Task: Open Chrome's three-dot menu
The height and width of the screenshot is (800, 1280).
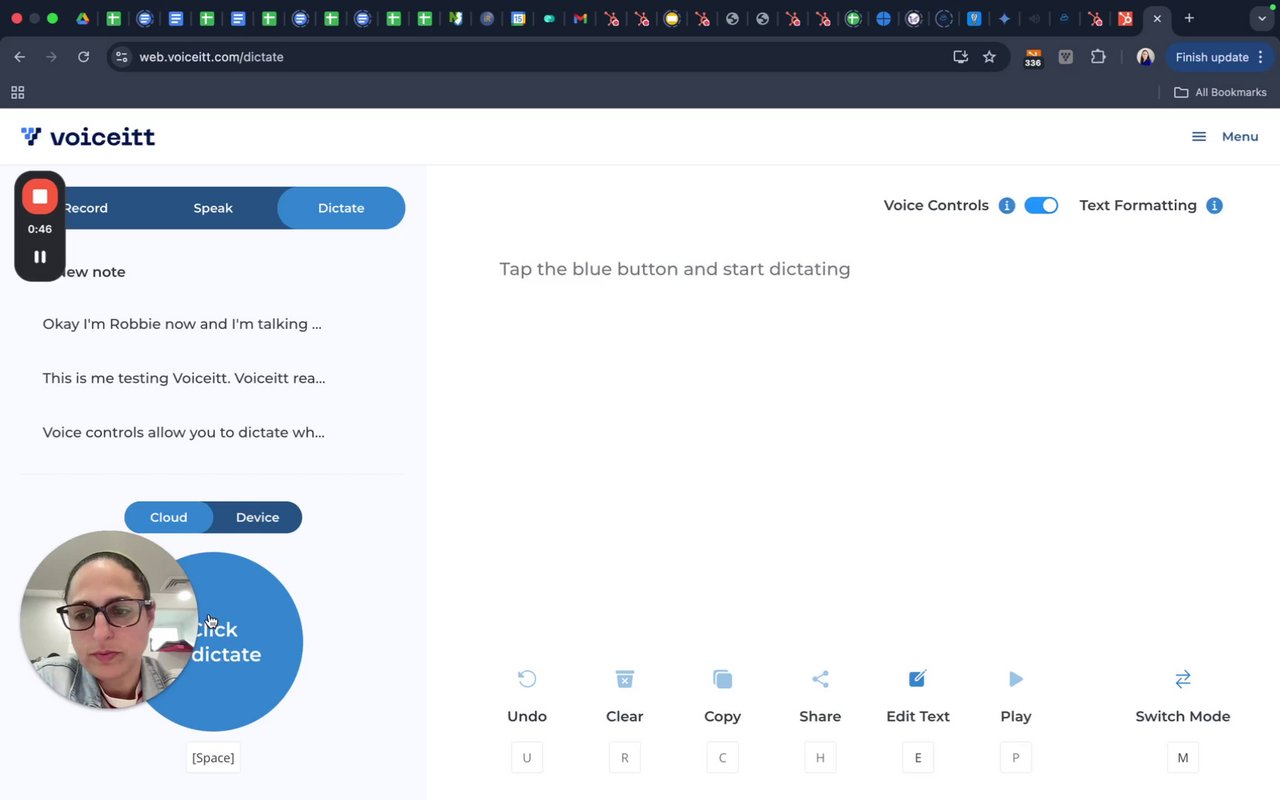Action: [1262, 57]
